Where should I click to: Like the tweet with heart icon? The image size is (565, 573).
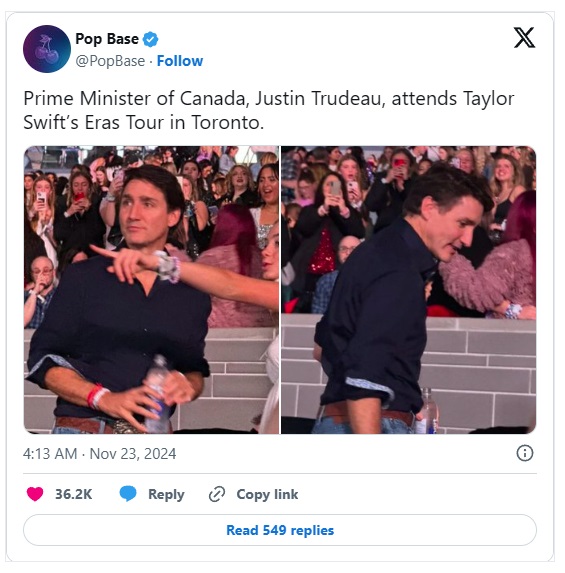click(35, 494)
